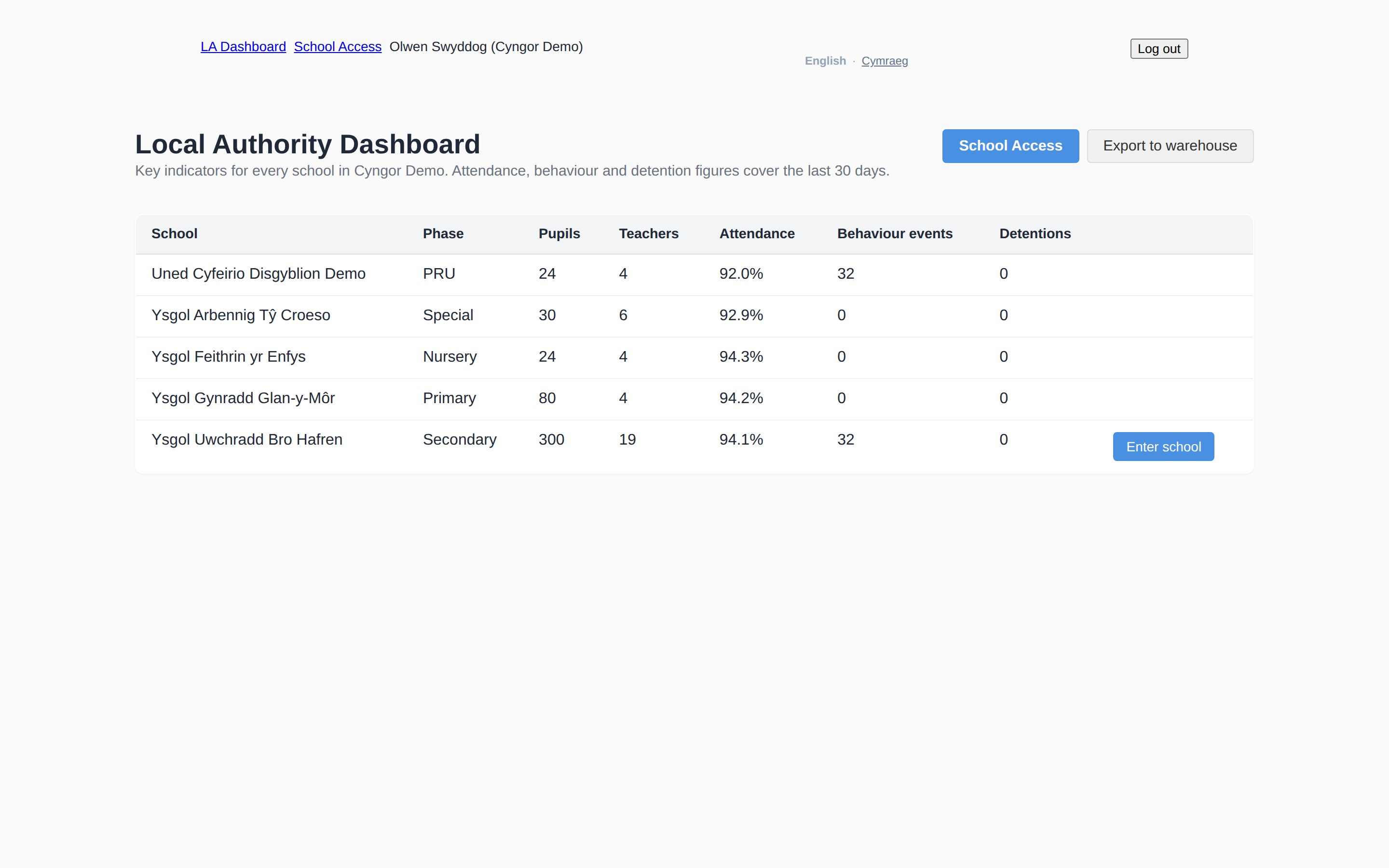This screenshot has height=868, width=1389.
Task: Click the 19 teachers value
Action: [x=627, y=439]
